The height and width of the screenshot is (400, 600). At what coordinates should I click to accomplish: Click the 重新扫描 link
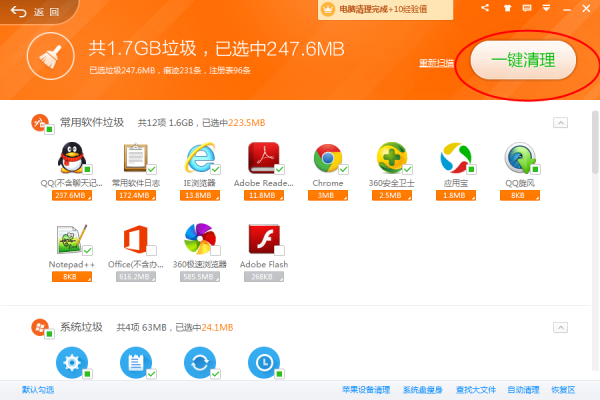point(436,63)
